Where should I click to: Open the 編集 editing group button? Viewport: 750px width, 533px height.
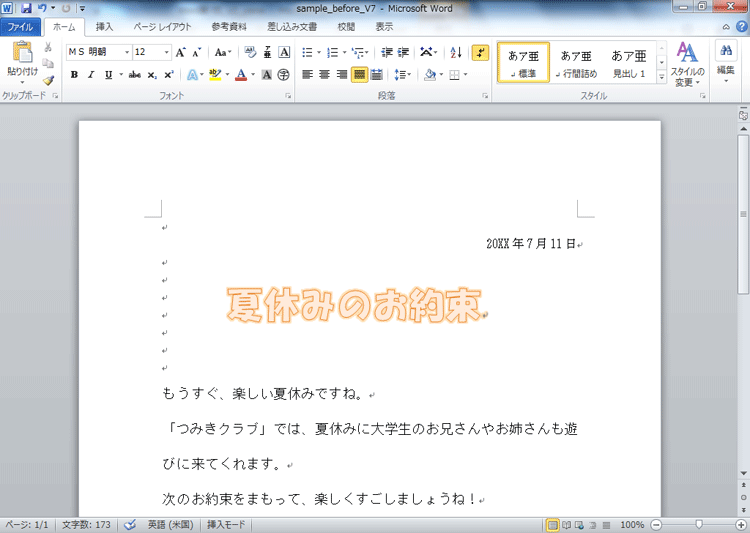pyautogui.click(x=726, y=62)
